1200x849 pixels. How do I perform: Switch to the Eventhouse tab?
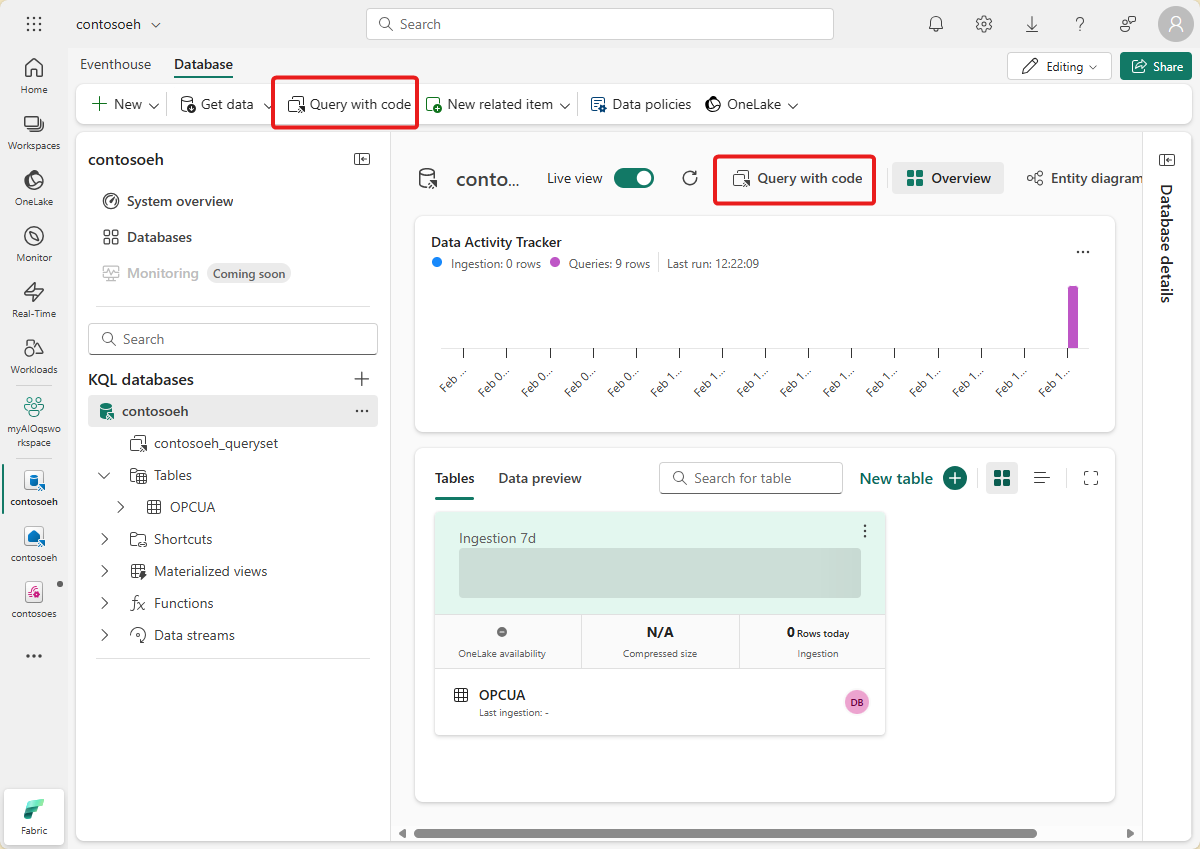pyautogui.click(x=115, y=64)
